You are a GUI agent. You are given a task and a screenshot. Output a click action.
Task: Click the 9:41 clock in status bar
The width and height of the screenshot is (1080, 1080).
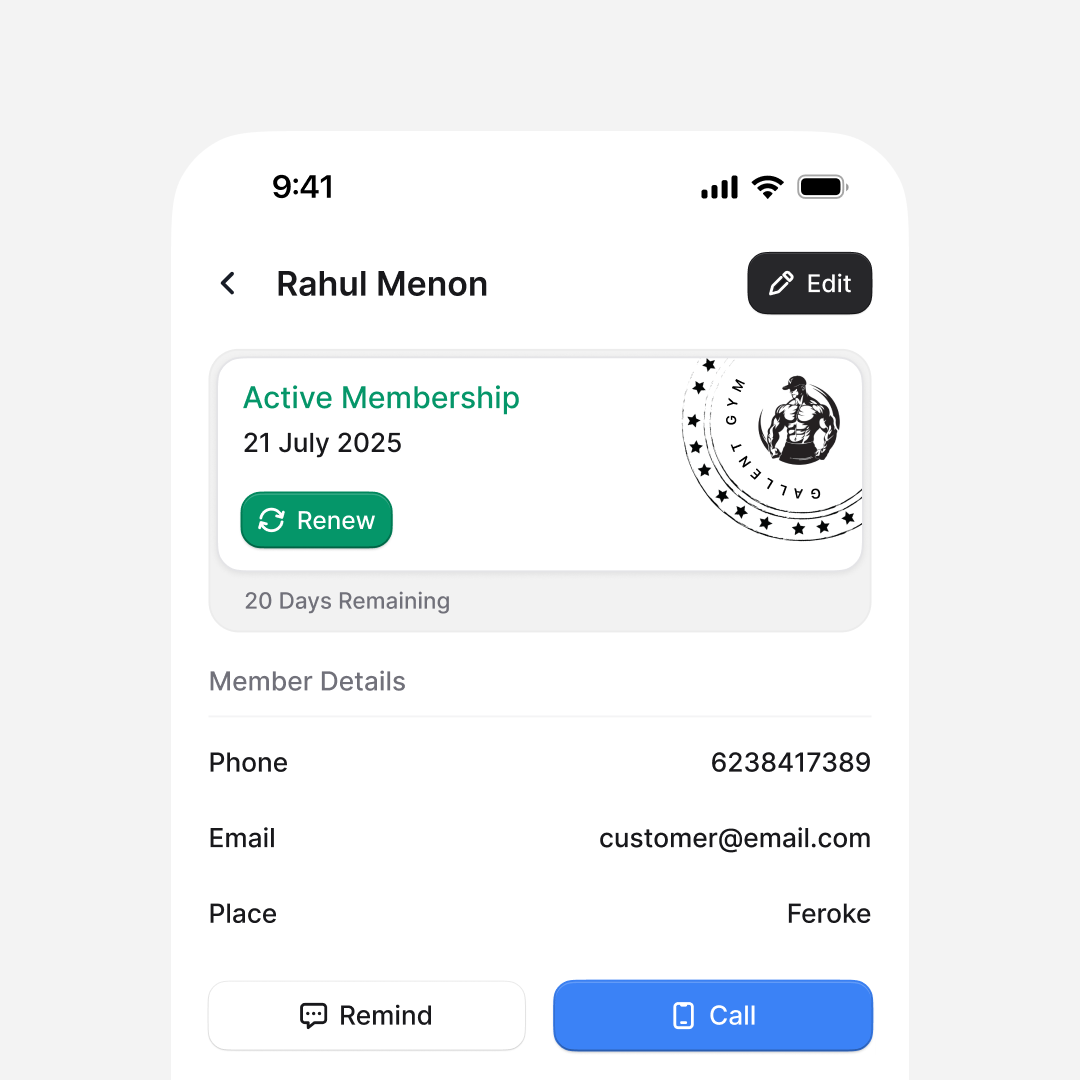303,187
